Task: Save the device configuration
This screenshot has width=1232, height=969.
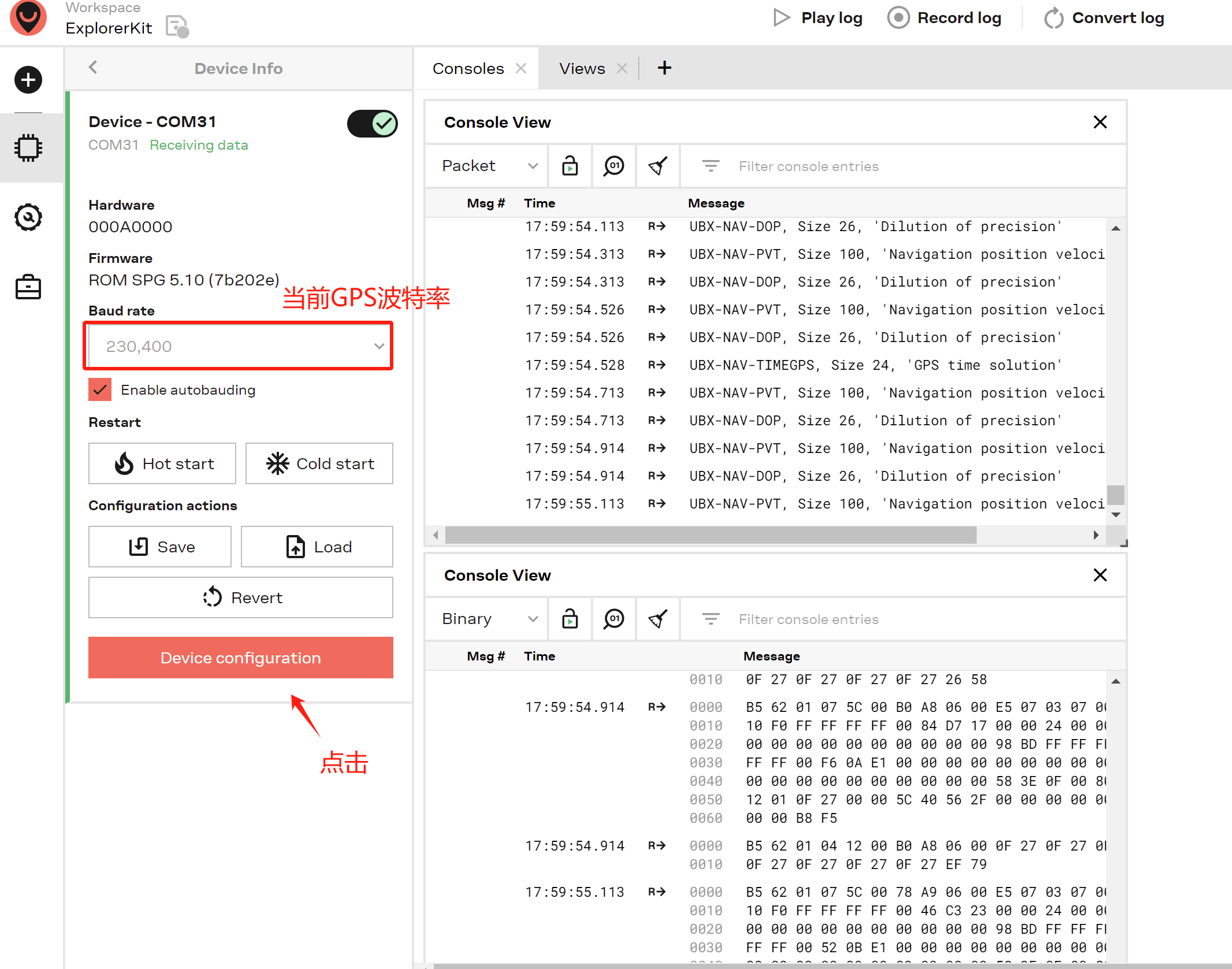Action: click(x=160, y=547)
